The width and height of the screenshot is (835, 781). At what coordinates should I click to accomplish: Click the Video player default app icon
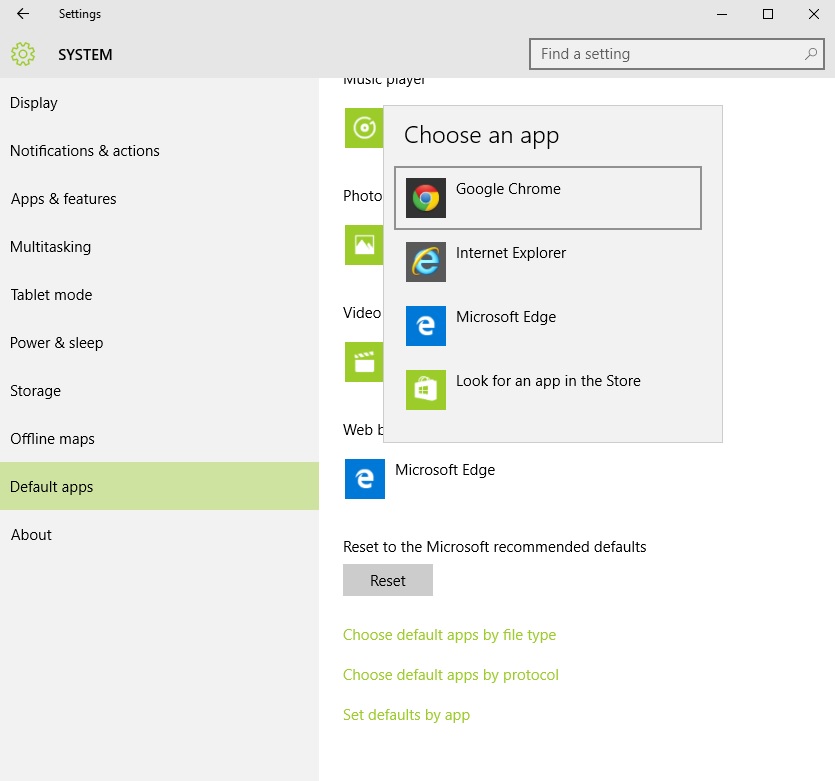click(364, 362)
